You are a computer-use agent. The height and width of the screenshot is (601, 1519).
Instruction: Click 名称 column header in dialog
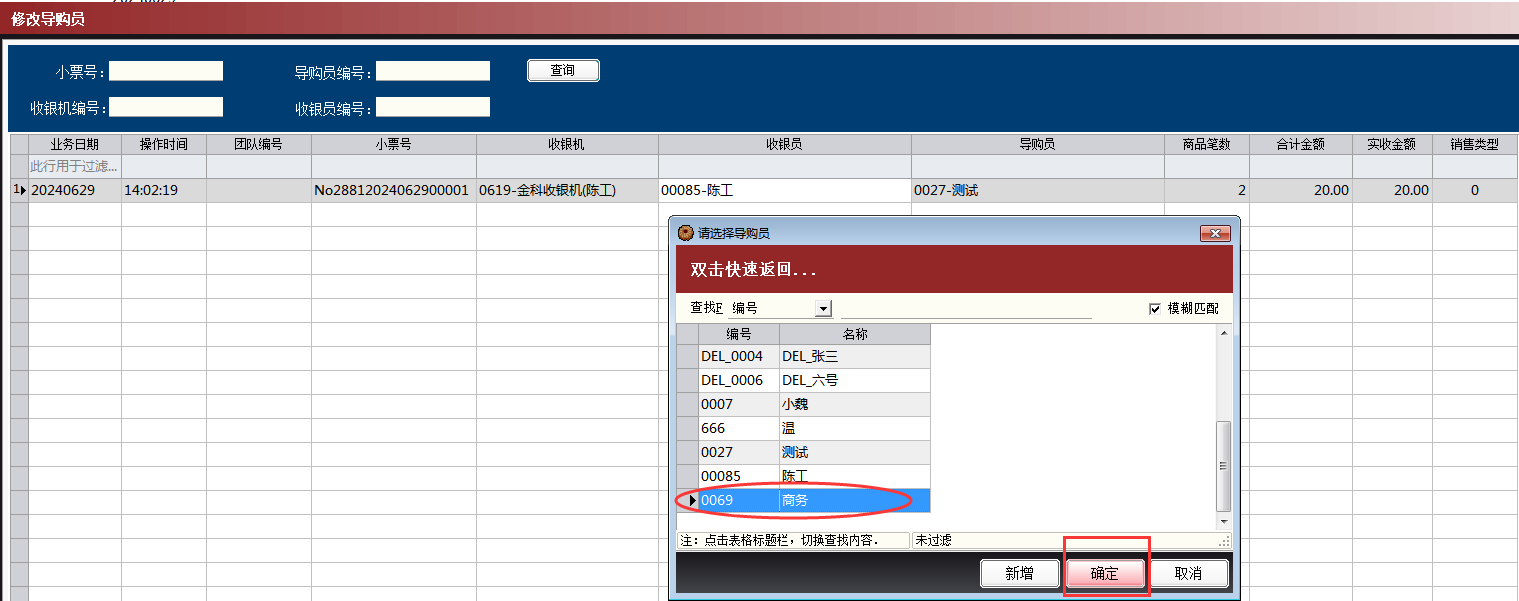[x=855, y=334]
